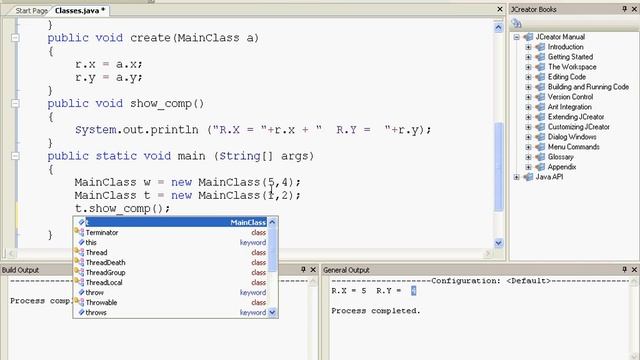Choose ThreadDeath class in autocomplete list
Image resolution: width=640 pixels, height=360 pixels.
[171, 262]
